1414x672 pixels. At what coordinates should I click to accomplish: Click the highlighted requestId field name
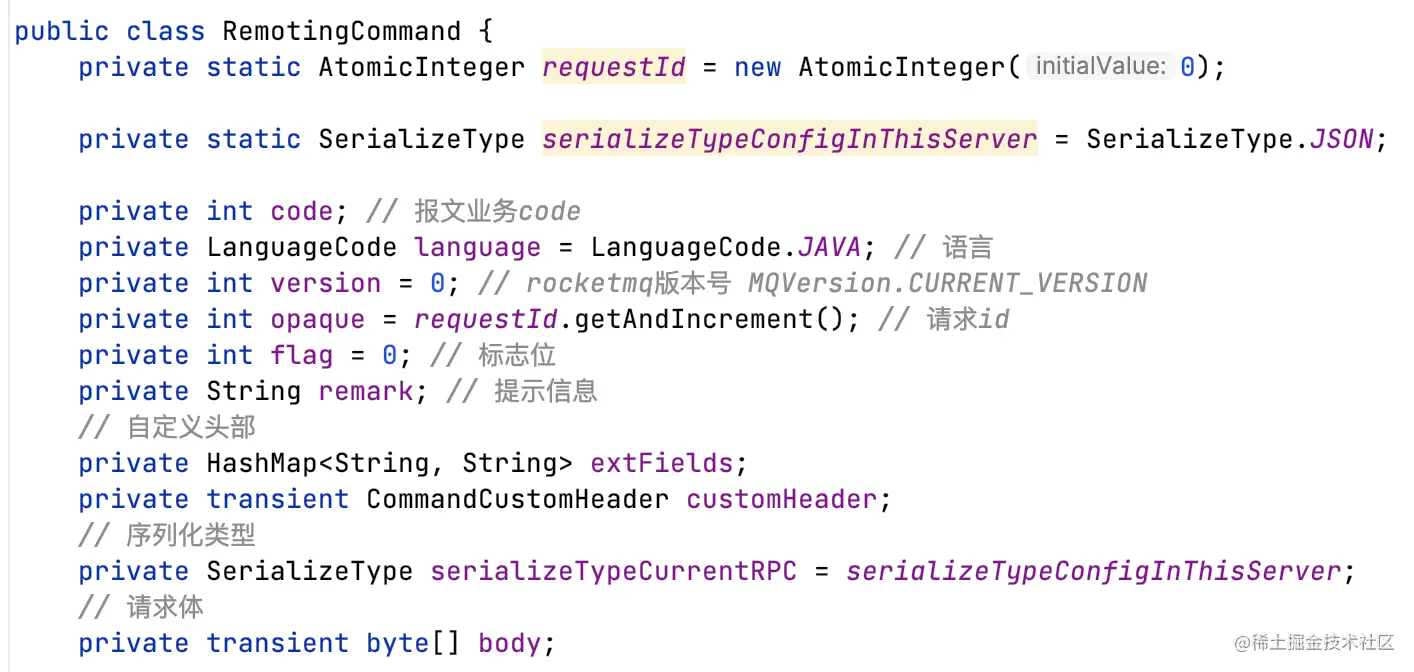pos(613,66)
